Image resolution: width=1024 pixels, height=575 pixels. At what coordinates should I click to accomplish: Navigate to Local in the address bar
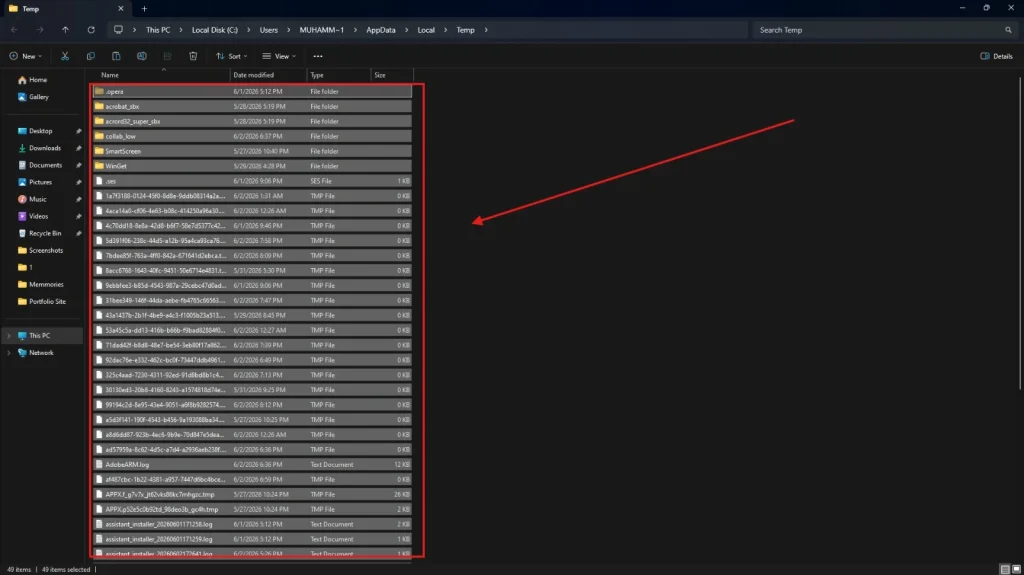[426, 30]
